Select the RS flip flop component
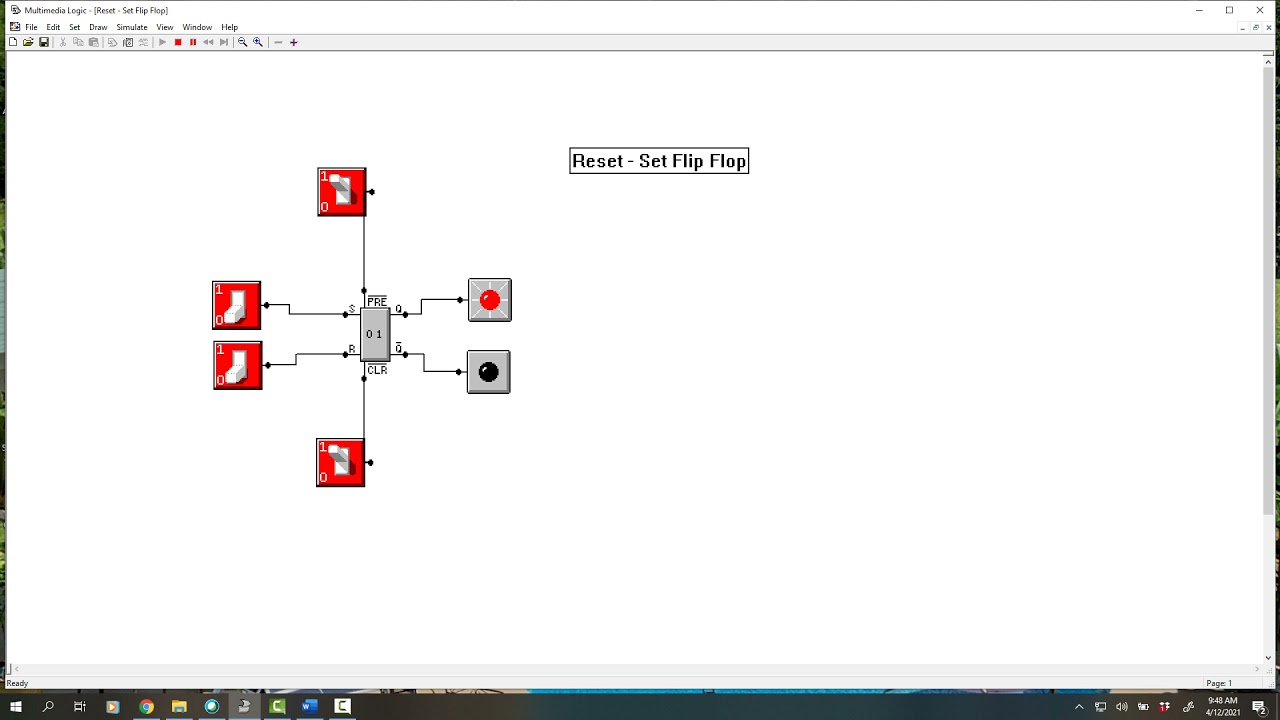1280x720 pixels. [x=375, y=334]
